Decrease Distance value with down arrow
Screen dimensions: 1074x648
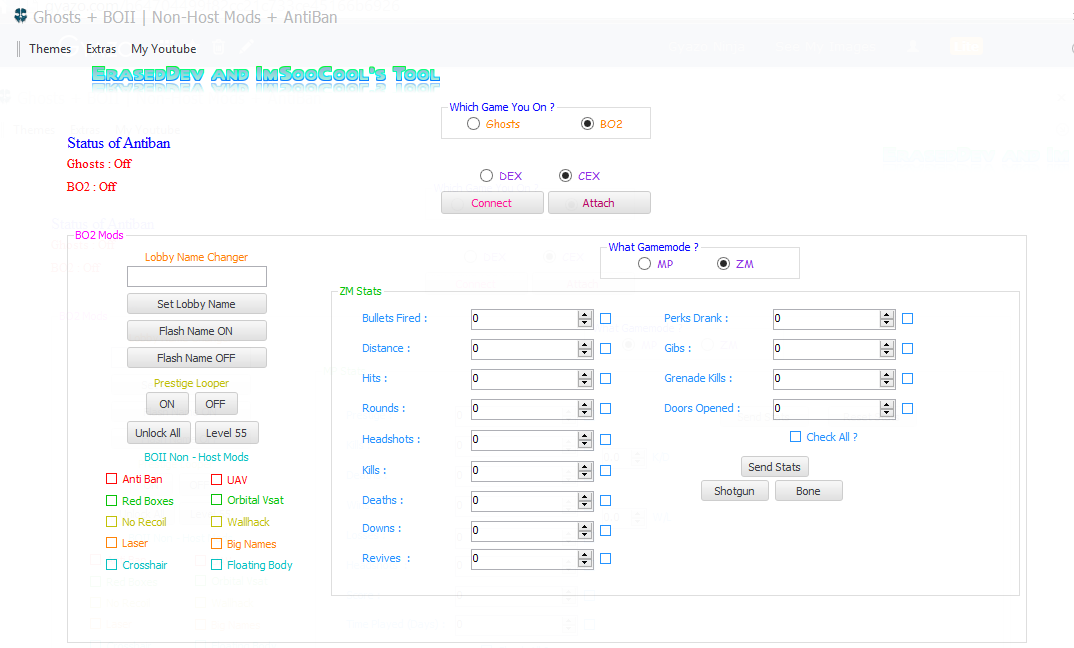tap(585, 353)
